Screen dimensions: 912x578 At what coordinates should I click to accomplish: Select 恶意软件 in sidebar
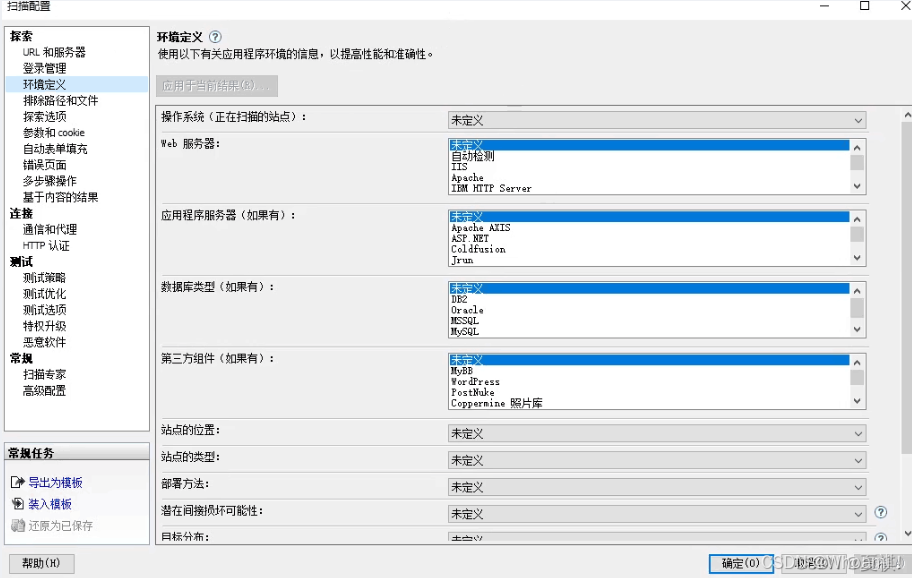[x=45, y=342]
